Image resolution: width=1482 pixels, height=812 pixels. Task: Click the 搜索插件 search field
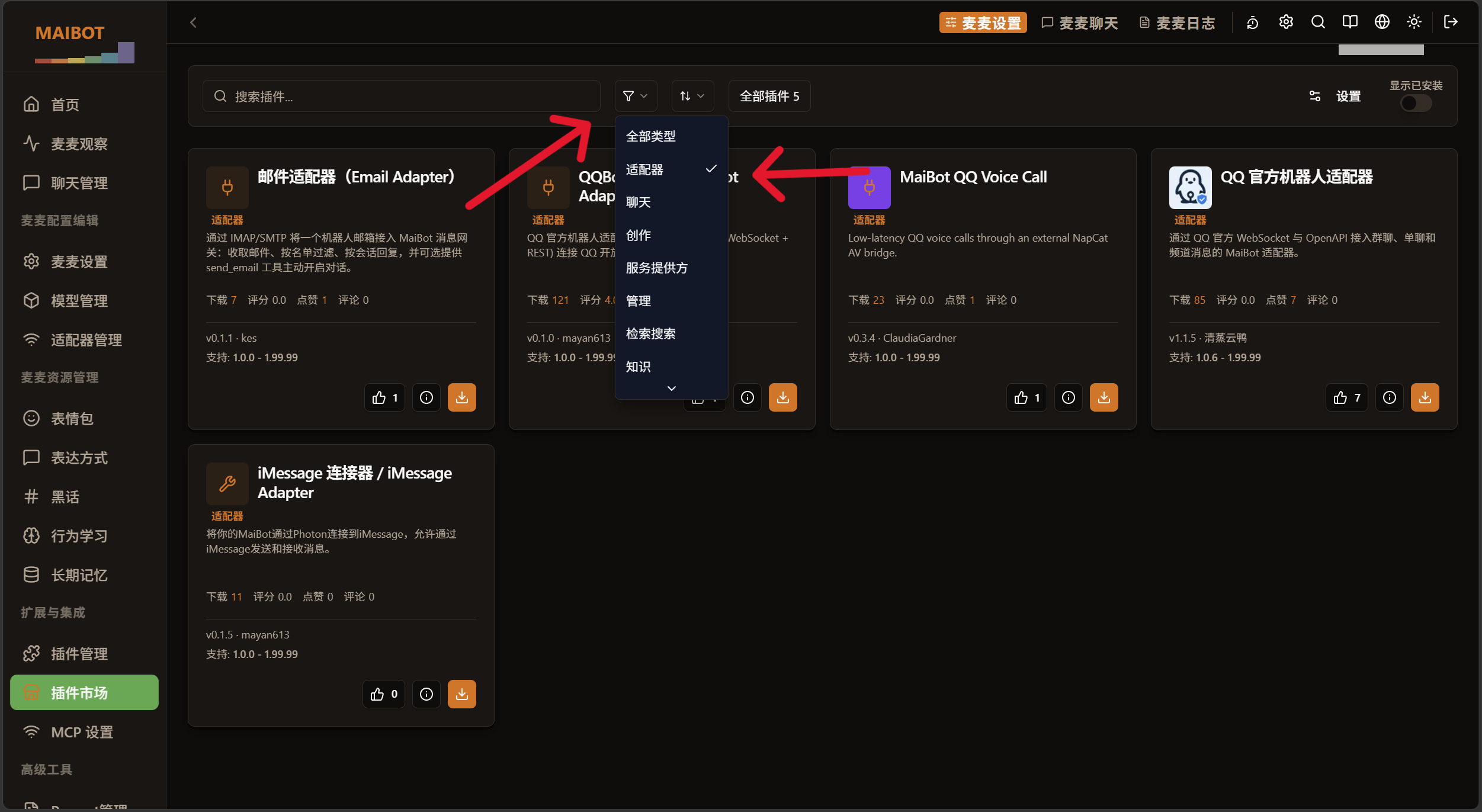pos(402,96)
